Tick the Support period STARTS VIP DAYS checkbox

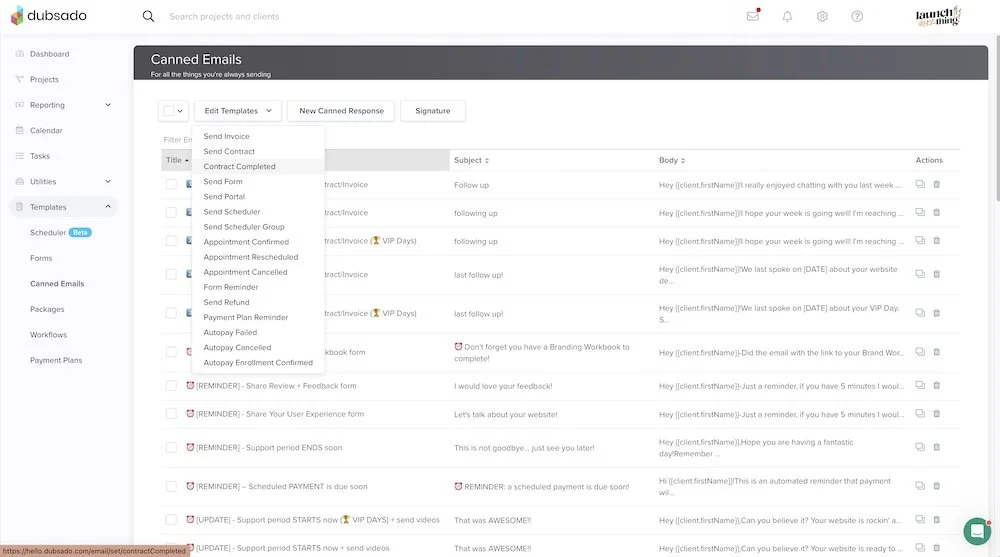tap(171, 519)
